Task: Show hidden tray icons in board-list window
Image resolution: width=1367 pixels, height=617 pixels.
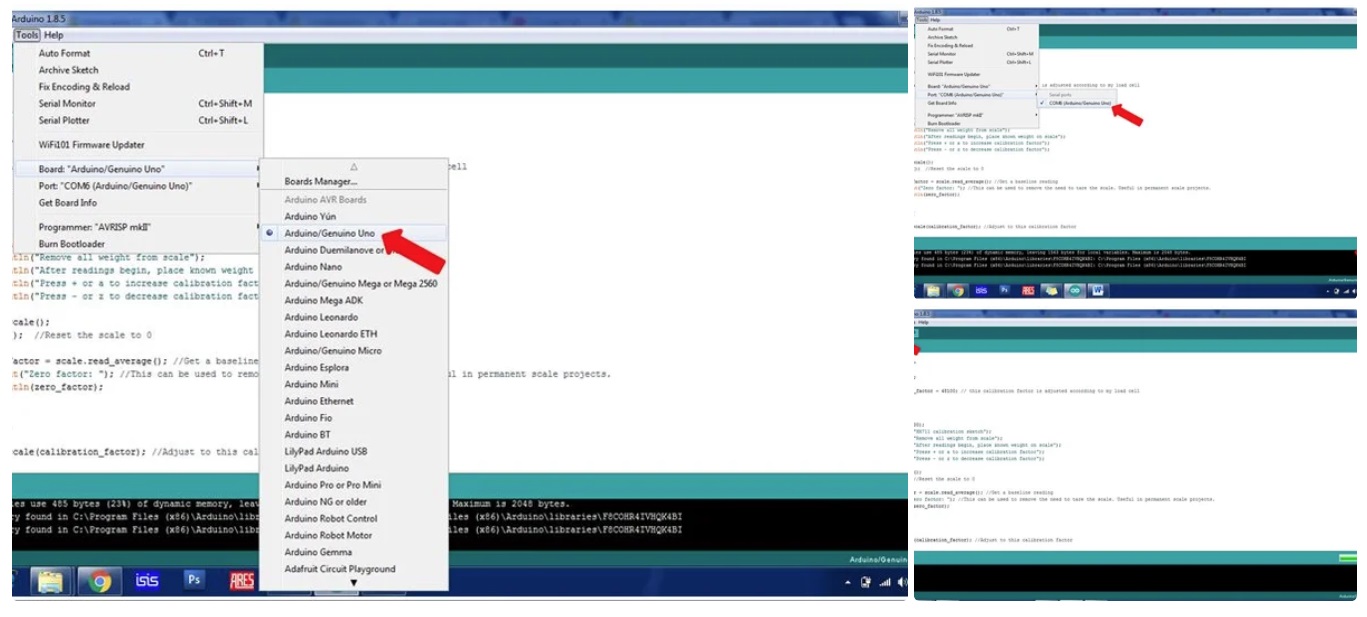Action: pyautogui.click(x=848, y=582)
